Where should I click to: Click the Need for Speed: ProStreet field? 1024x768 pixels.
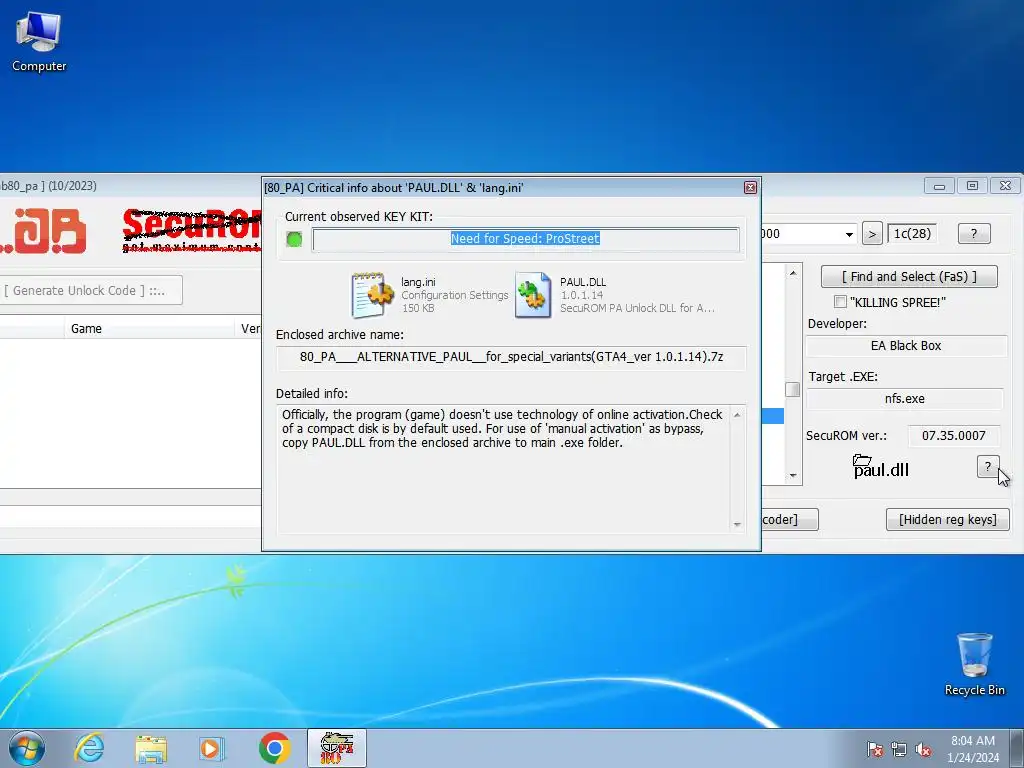(x=526, y=239)
